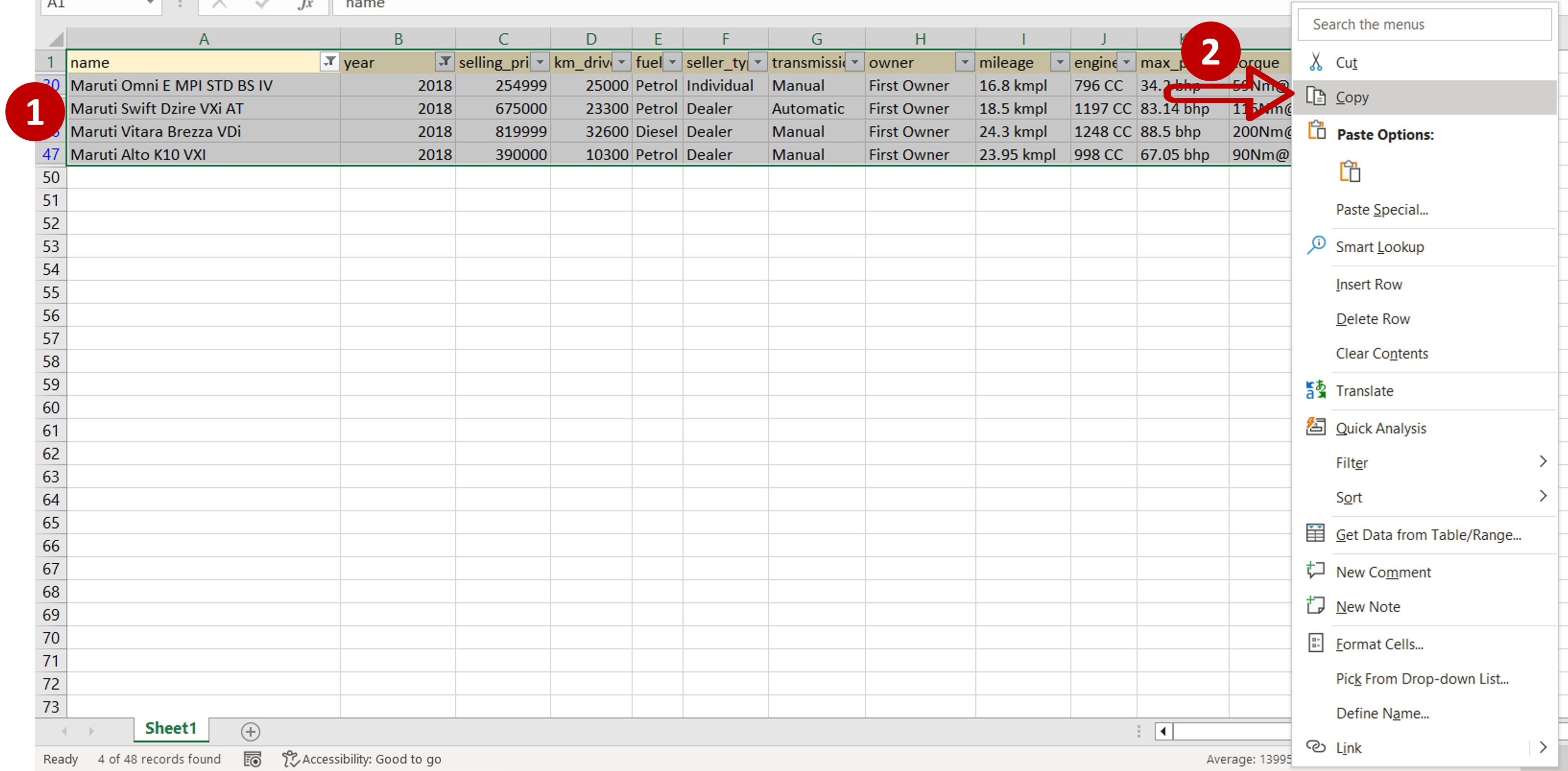Select Define Name menu entry
The width and height of the screenshot is (1568, 771).
click(1382, 714)
